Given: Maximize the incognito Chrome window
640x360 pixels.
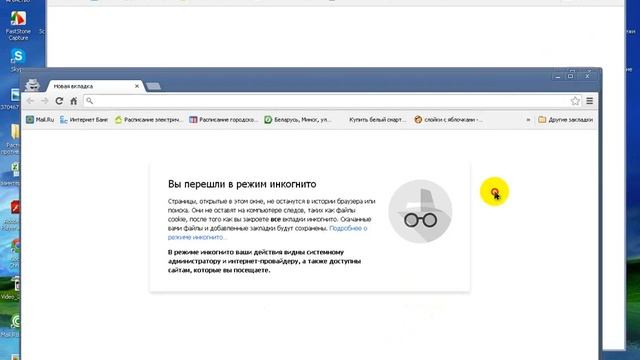Looking at the screenshot, I should [x=571, y=75].
